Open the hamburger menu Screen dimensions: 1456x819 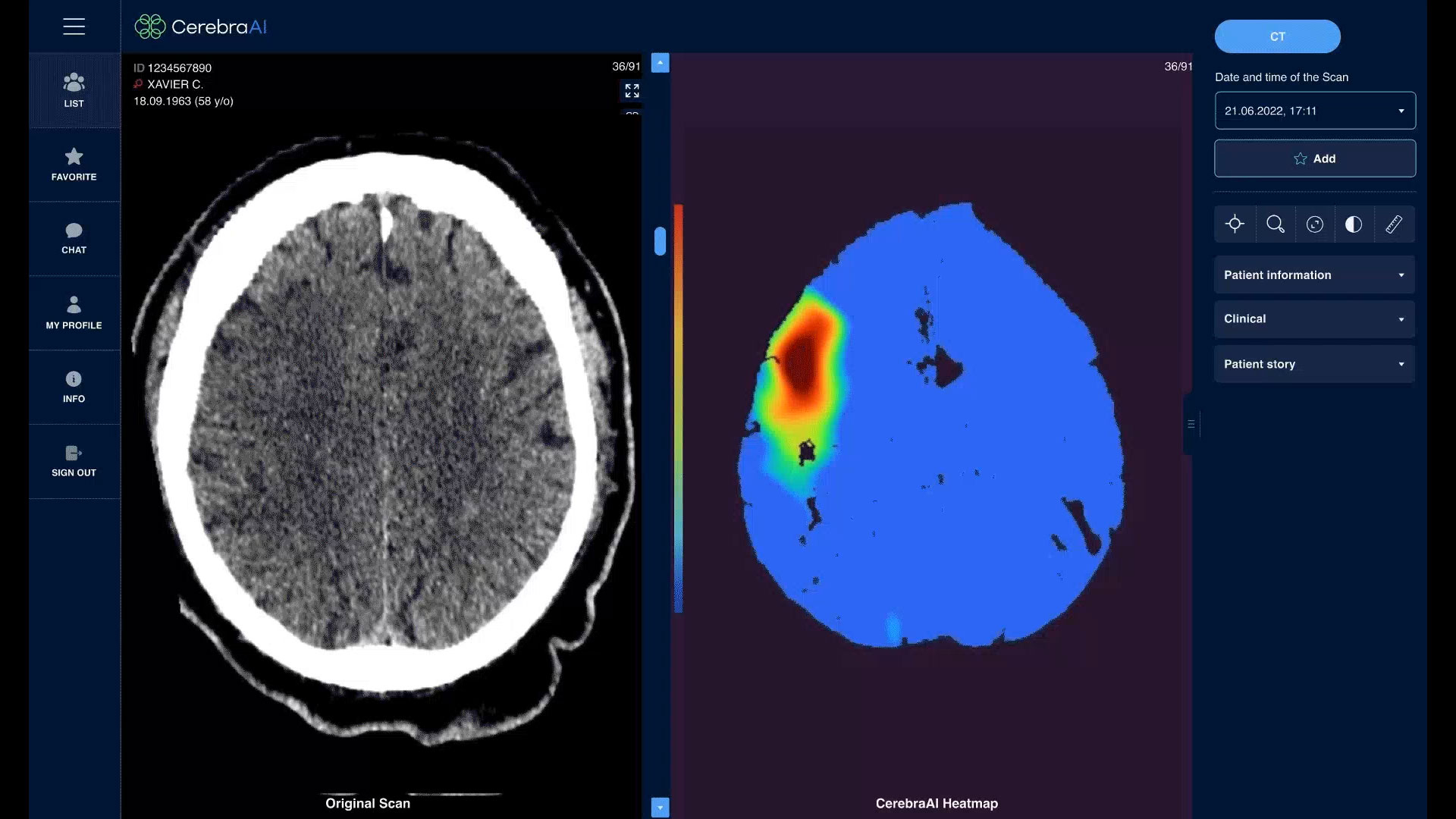click(x=74, y=27)
